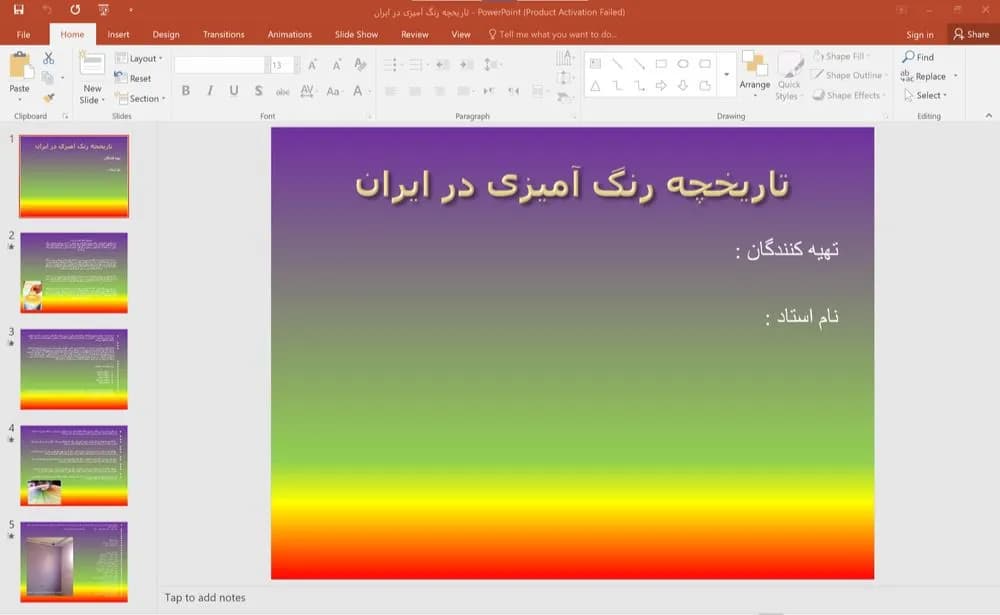Viewport: 1000px width, 615px height.
Task: Insert a New Slide
Action: [92, 78]
